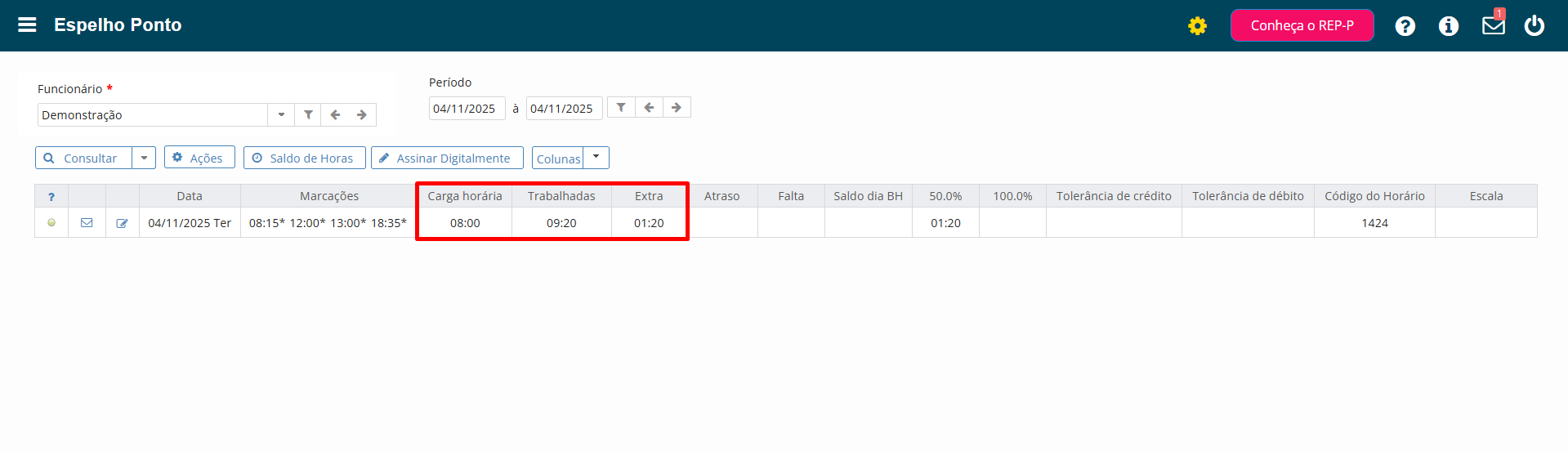The width and height of the screenshot is (1568, 451).
Task: Click the Carga horária column header
Action: tap(465, 196)
